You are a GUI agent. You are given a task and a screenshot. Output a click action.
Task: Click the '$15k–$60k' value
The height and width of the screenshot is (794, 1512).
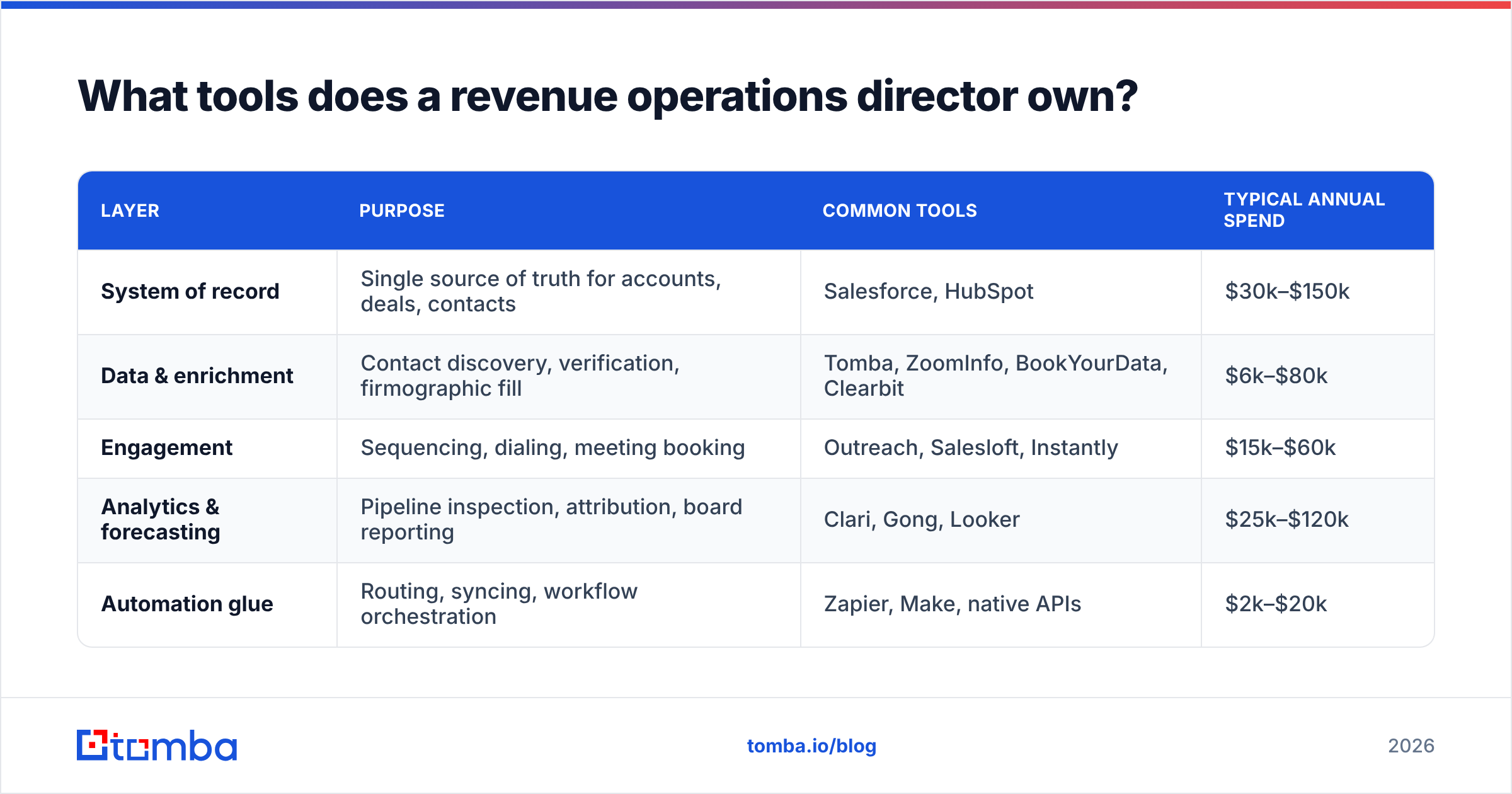pos(1280,447)
